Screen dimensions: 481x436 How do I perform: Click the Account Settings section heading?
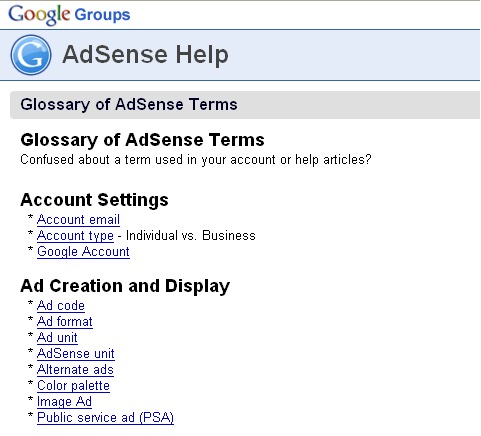coord(94,200)
